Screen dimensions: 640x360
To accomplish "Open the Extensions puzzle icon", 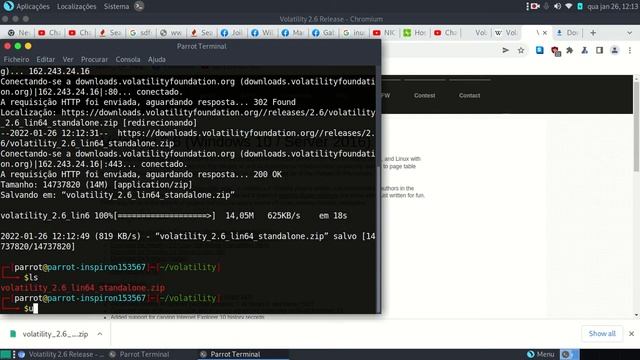I will click(570, 51).
